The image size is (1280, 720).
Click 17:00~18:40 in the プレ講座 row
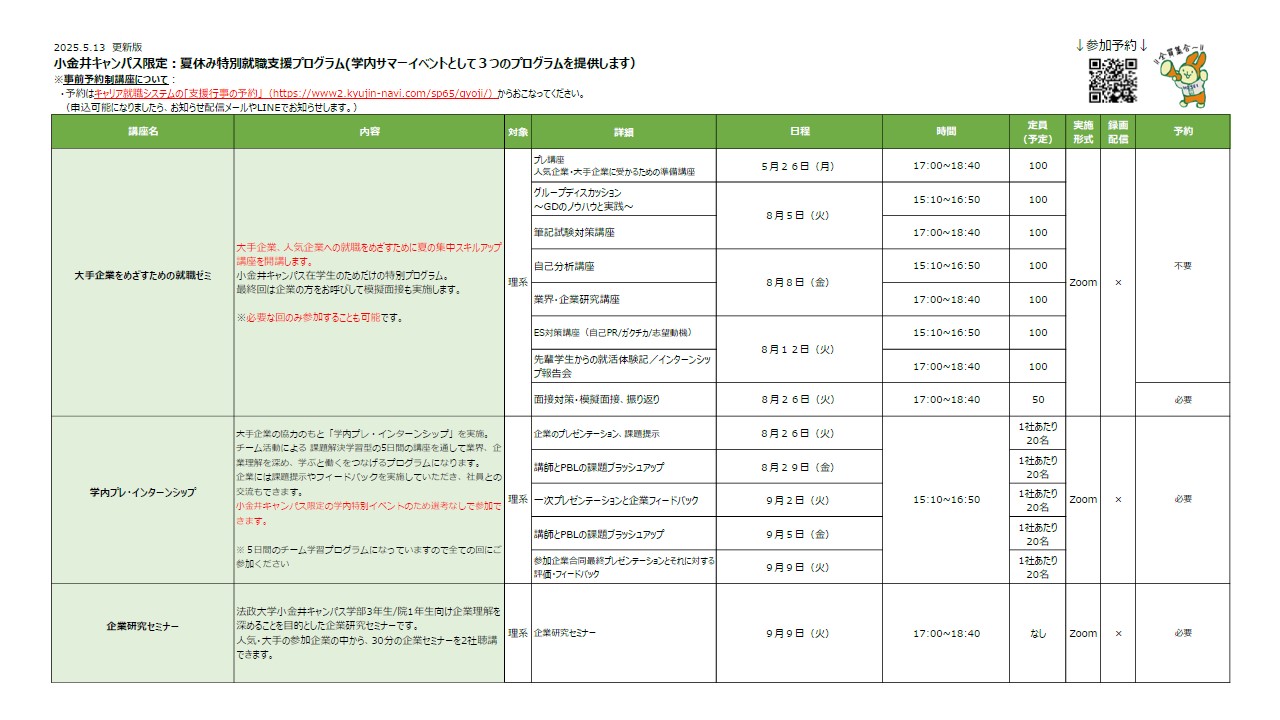pyautogui.click(x=946, y=166)
